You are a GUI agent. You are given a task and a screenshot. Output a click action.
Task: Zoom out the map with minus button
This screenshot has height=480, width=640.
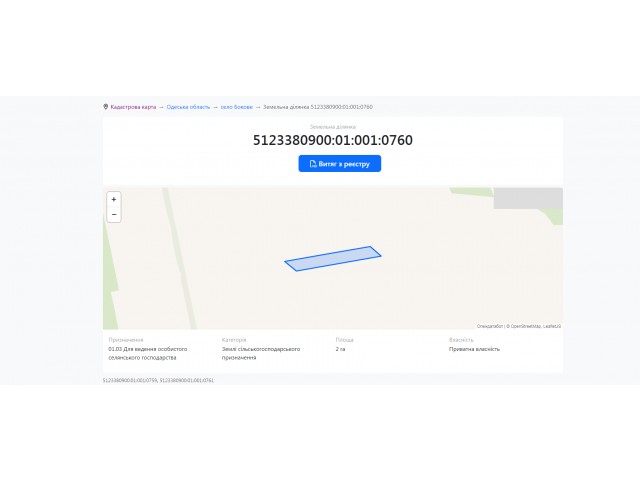(114, 215)
